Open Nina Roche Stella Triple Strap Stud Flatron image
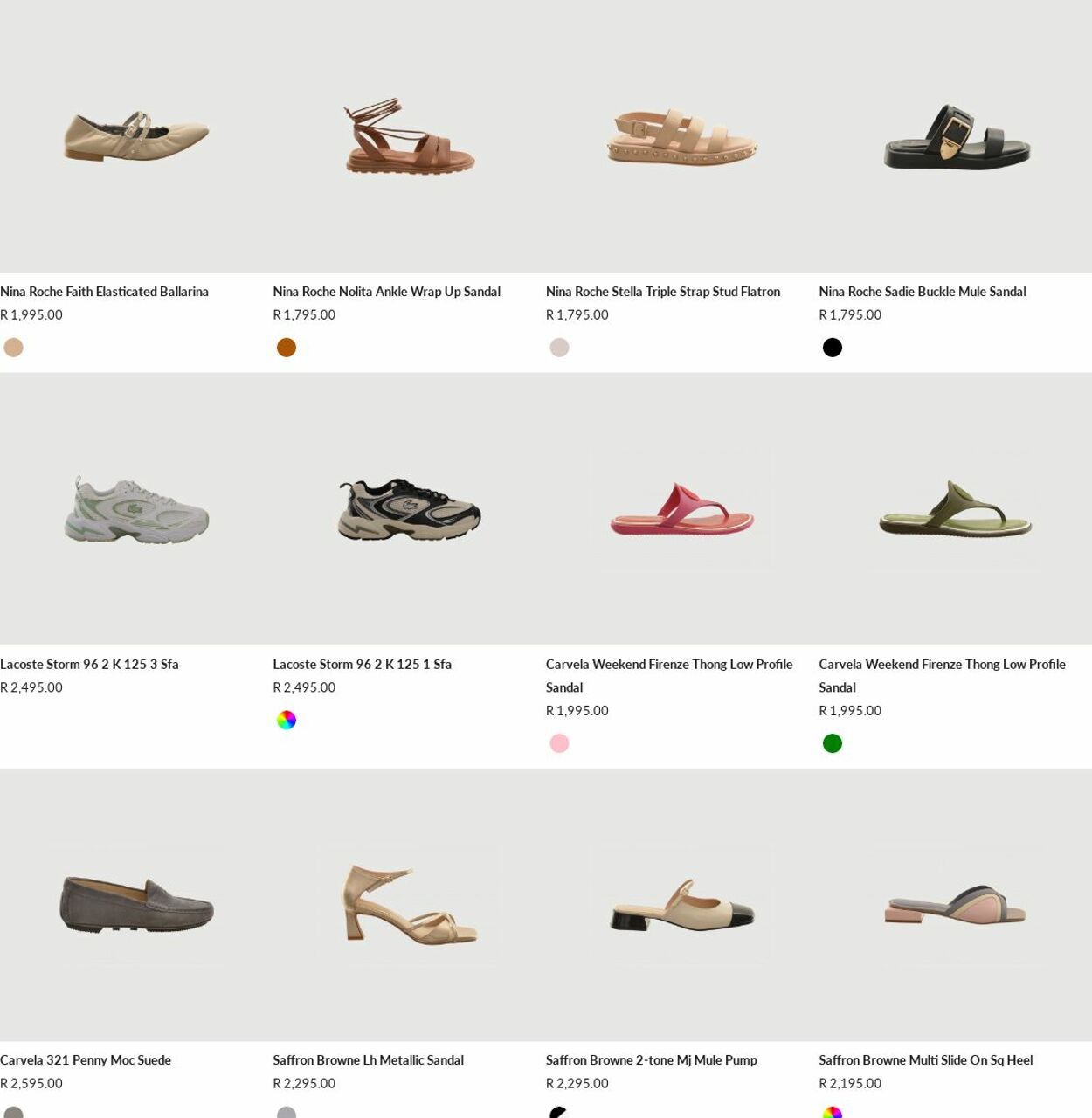 pos(682,136)
